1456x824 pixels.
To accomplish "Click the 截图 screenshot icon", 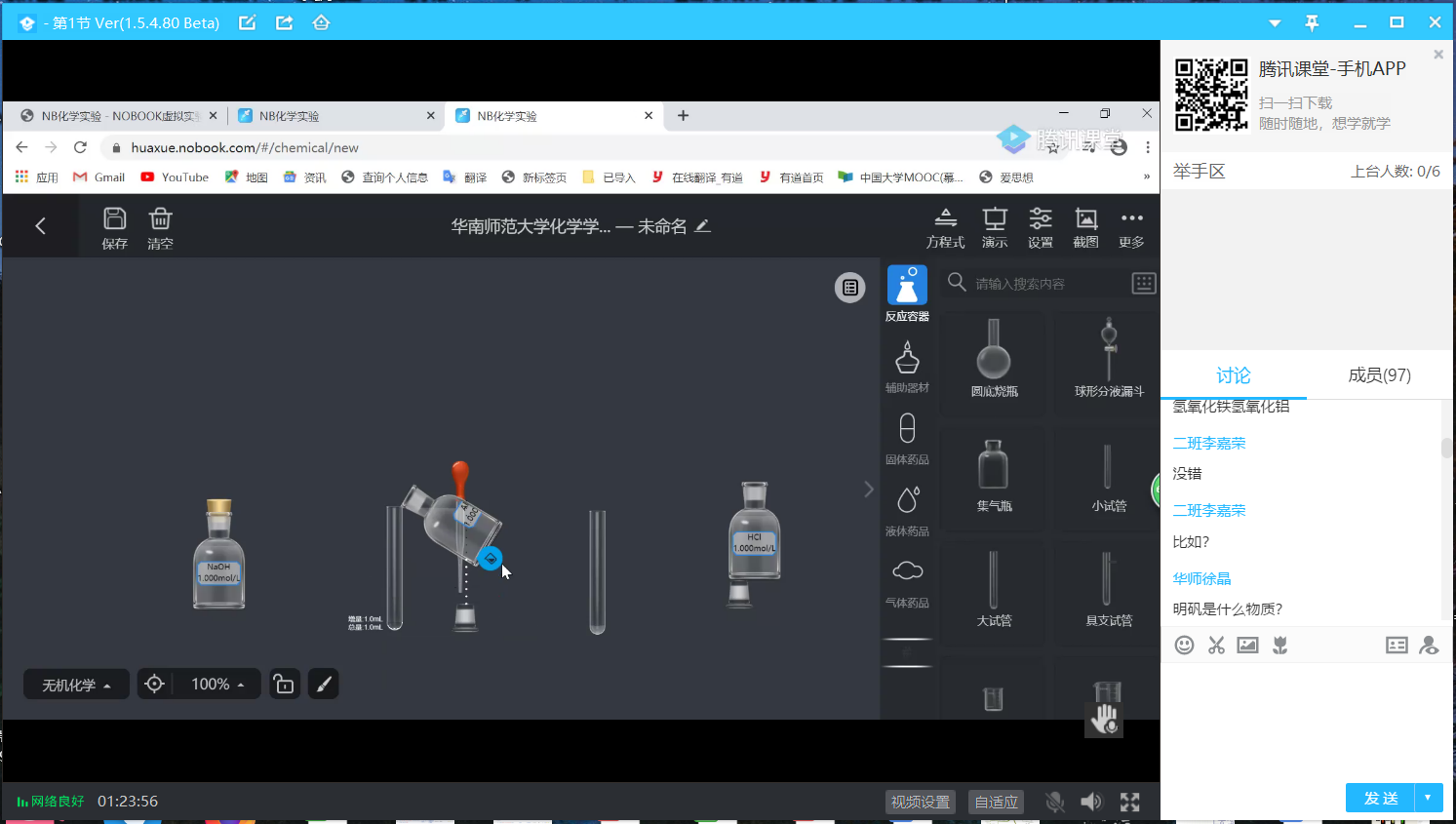I will [1085, 228].
